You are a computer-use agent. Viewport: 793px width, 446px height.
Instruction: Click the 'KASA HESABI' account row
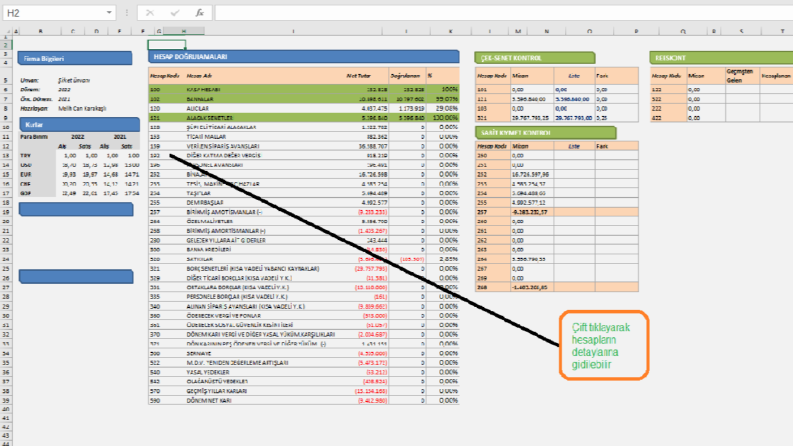(x=303, y=90)
